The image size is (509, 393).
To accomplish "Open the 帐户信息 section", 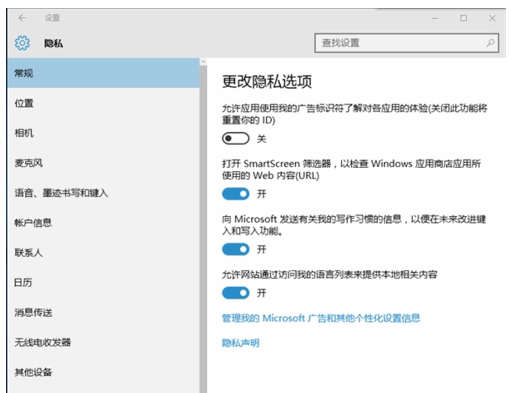I will tap(103, 223).
